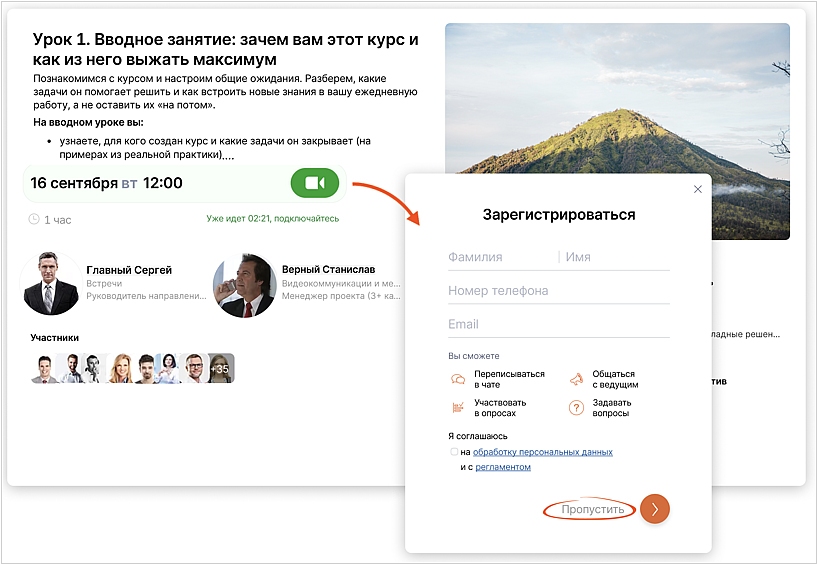Click the polls chart icon beside "Участвовать в опросах"
This screenshot has height=564, width=817.
point(458,408)
